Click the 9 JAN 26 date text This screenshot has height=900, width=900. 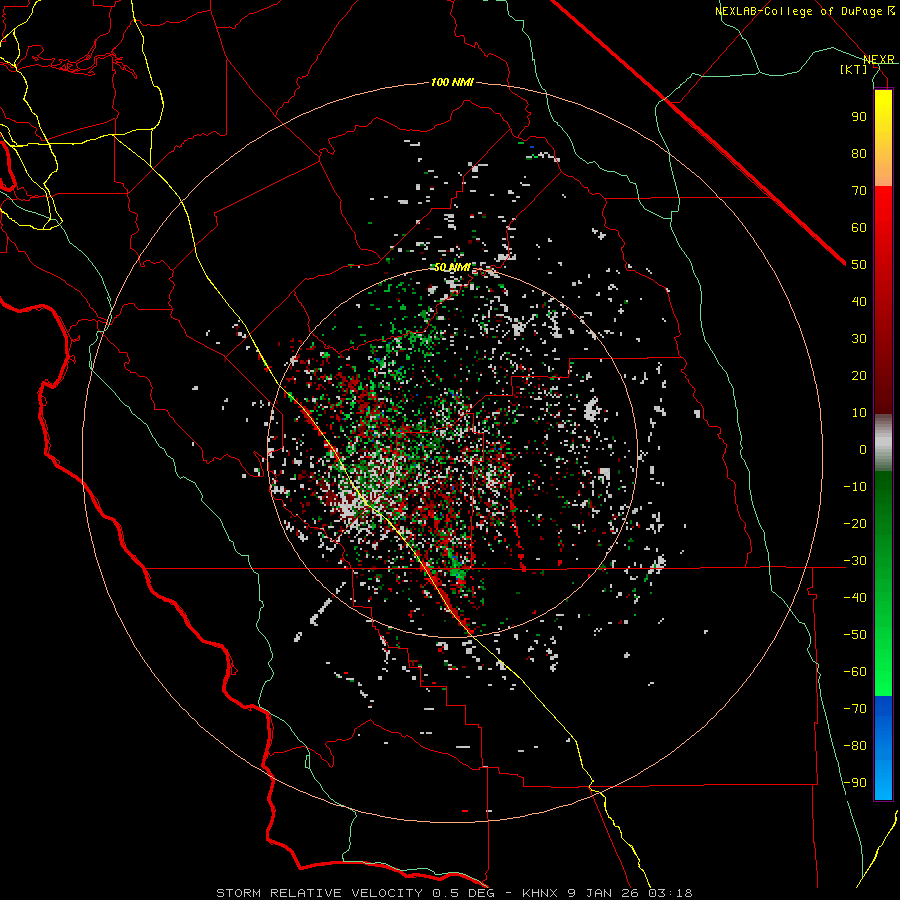603,893
